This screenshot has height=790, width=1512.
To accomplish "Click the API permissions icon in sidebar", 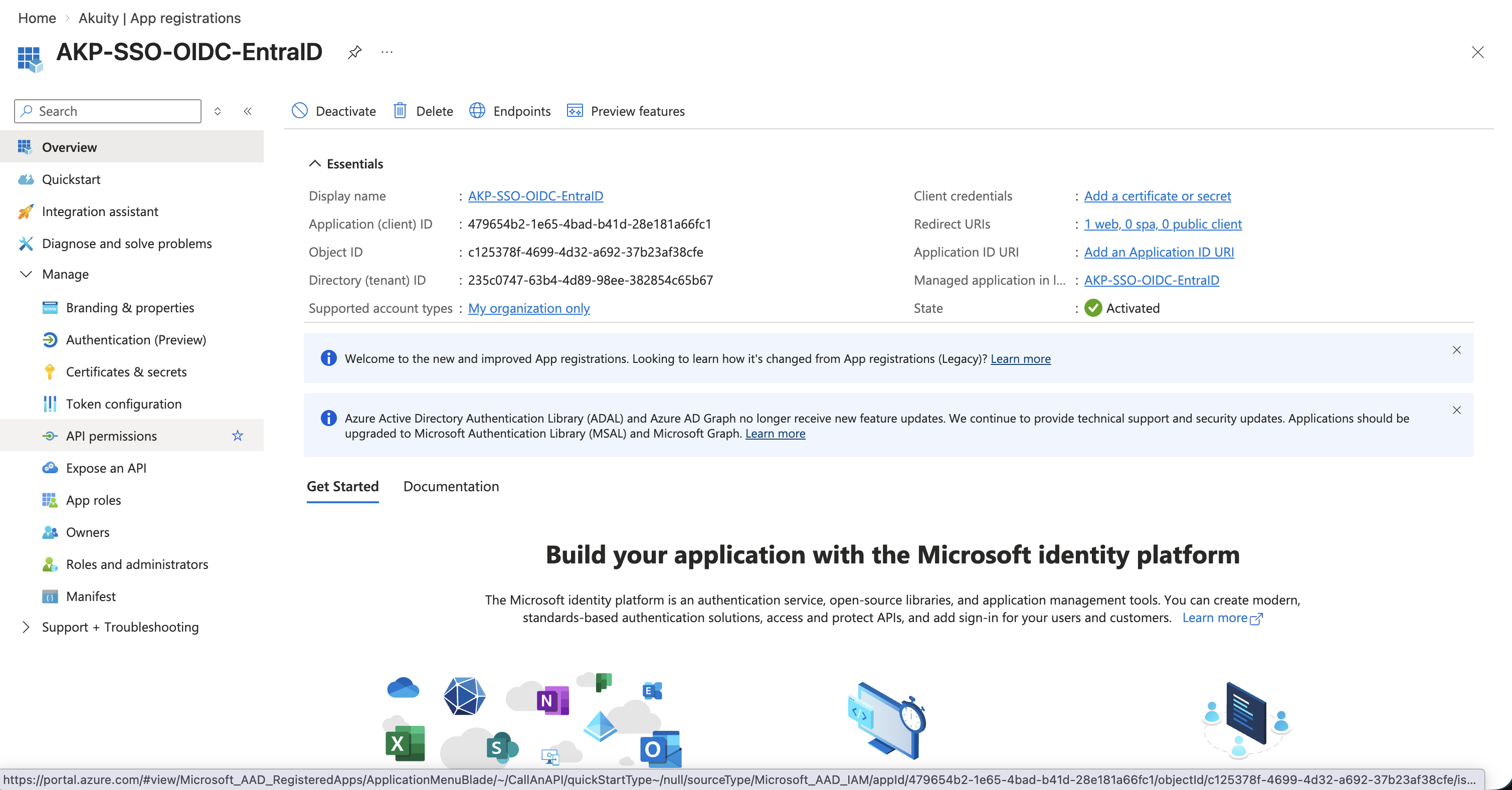I will tap(50, 436).
